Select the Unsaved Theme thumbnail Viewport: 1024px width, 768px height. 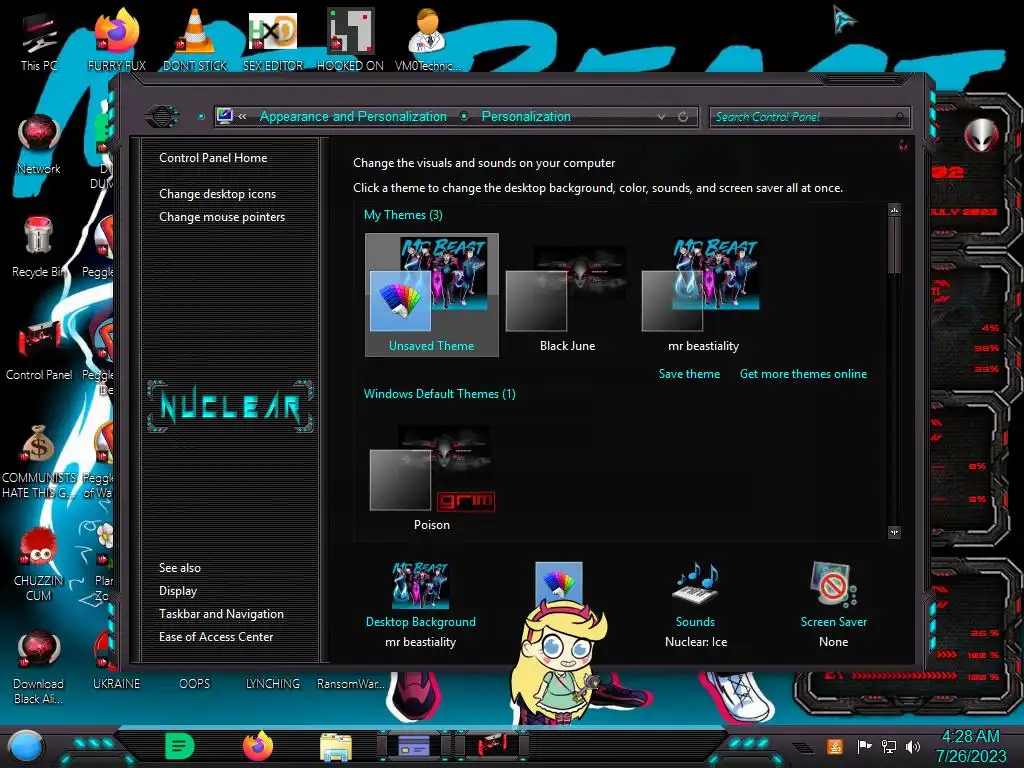pyautogui.click(x=432, y=295)
